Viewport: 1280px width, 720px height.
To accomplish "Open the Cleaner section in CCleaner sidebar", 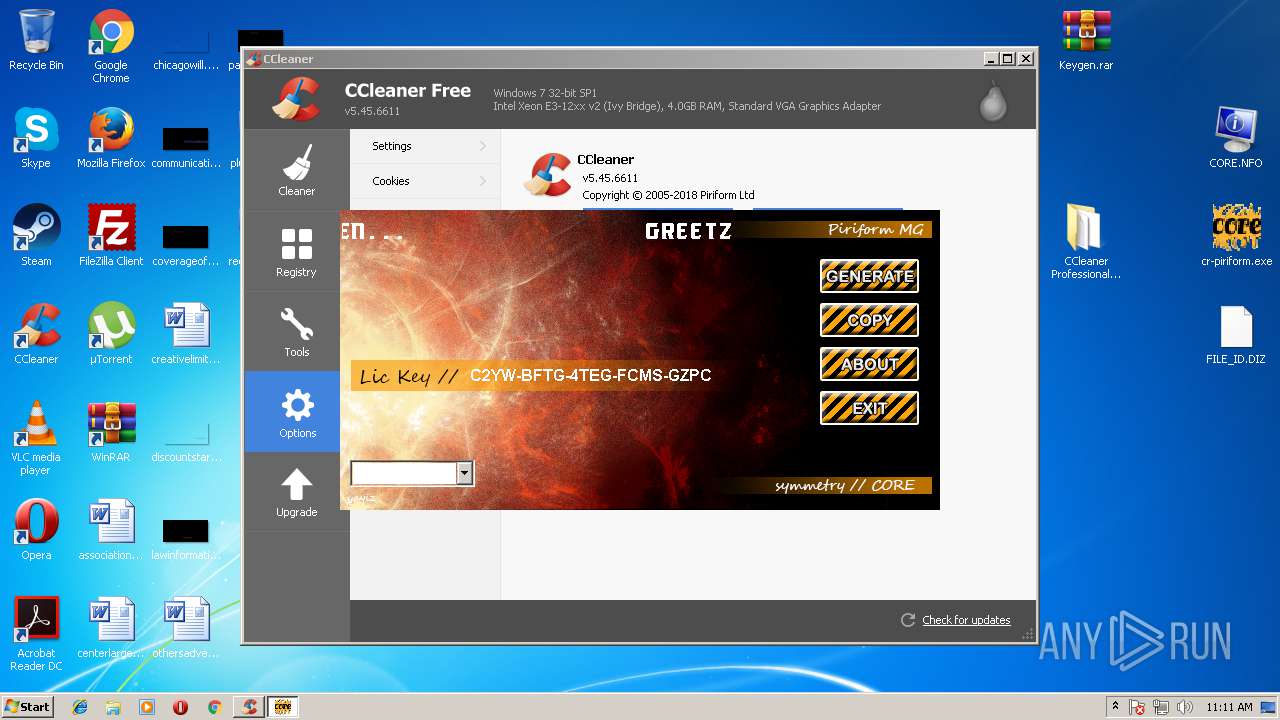I will coord(296,170).
